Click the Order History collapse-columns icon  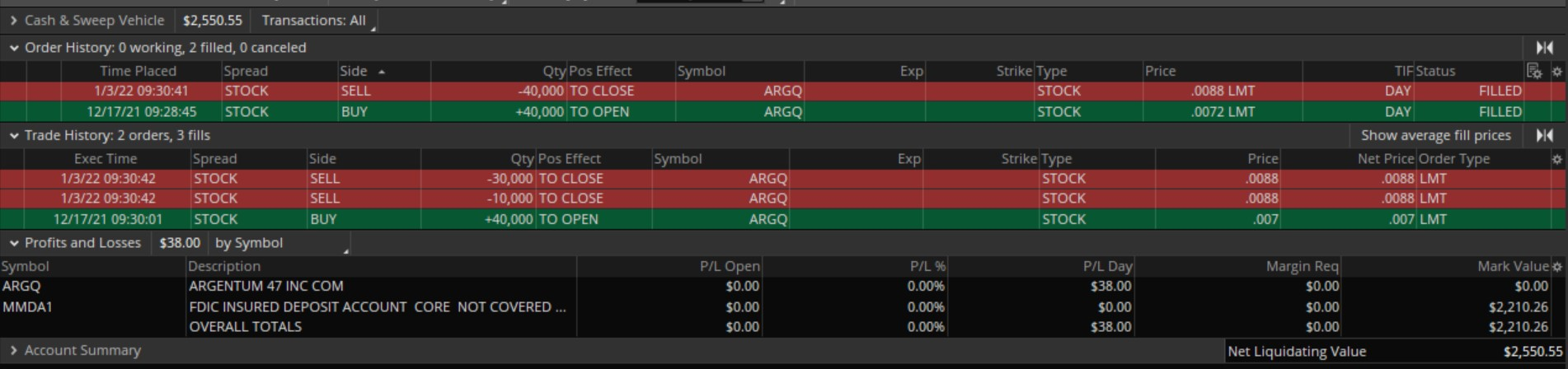(1544, 48)
